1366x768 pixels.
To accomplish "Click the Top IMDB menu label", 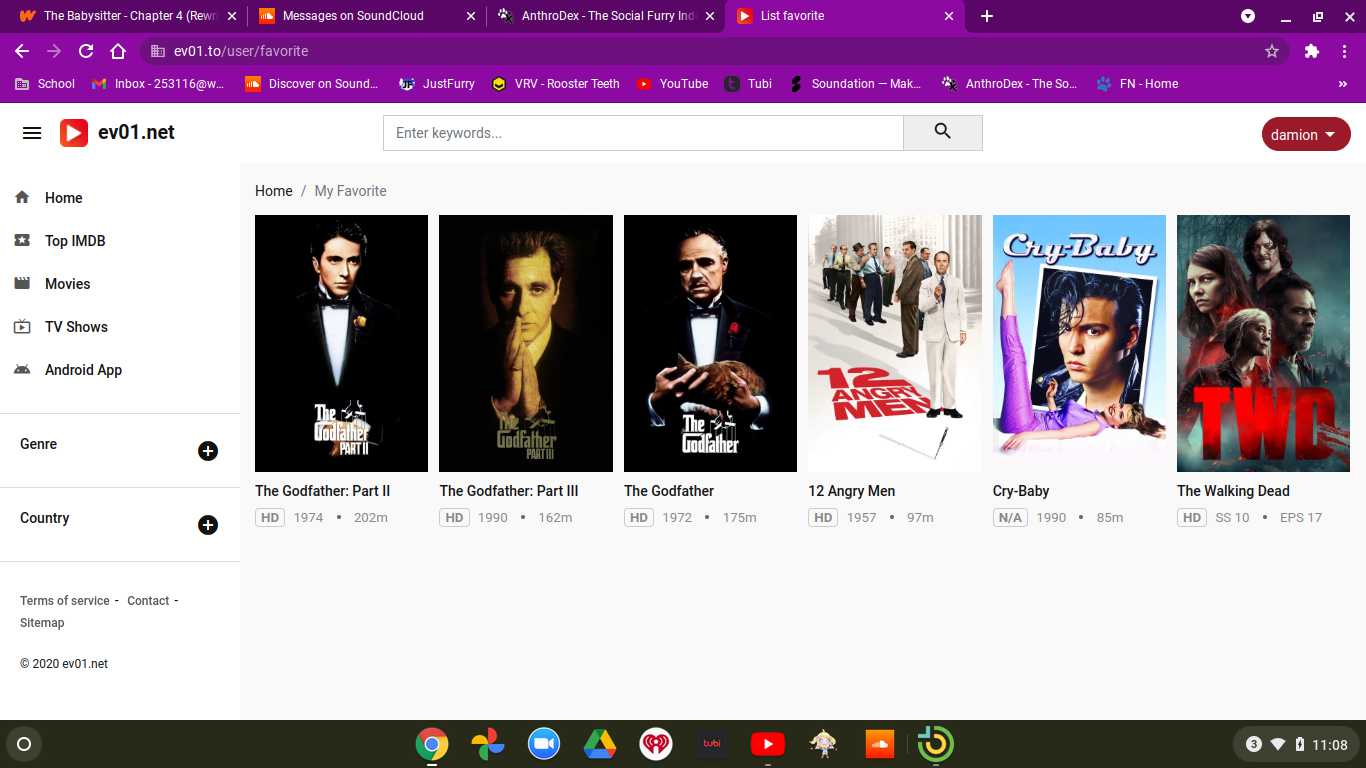I will [75, 241].
